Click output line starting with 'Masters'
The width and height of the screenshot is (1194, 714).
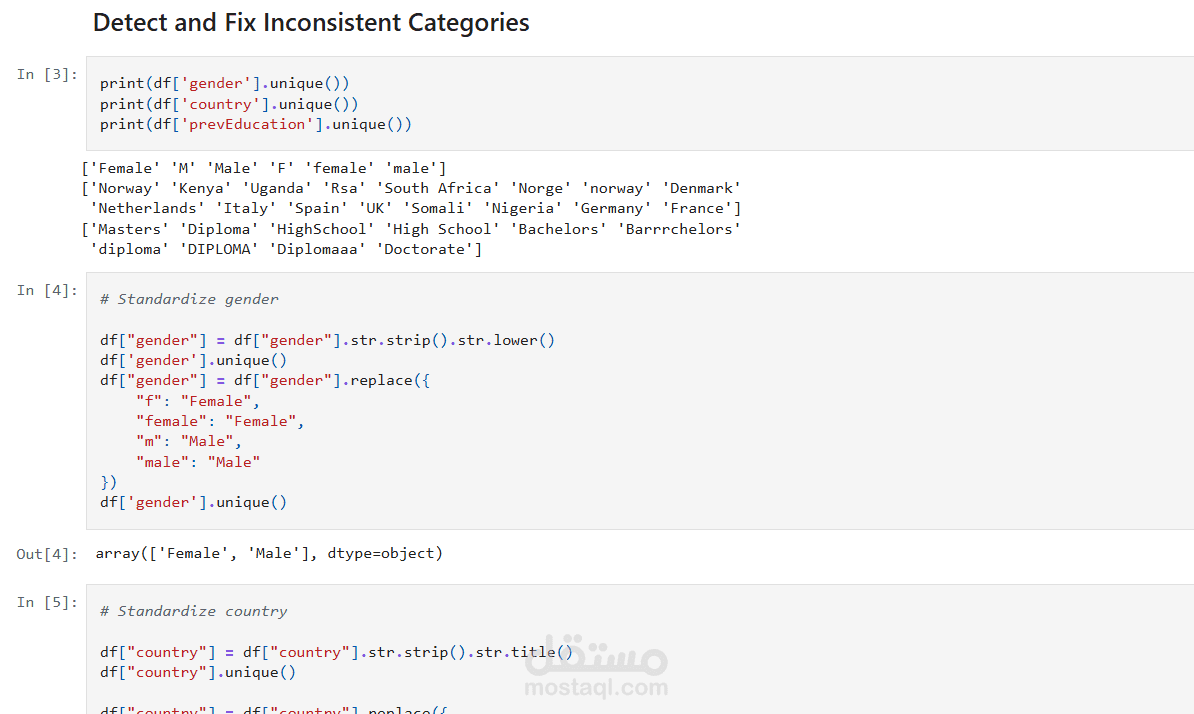(411, 229)
